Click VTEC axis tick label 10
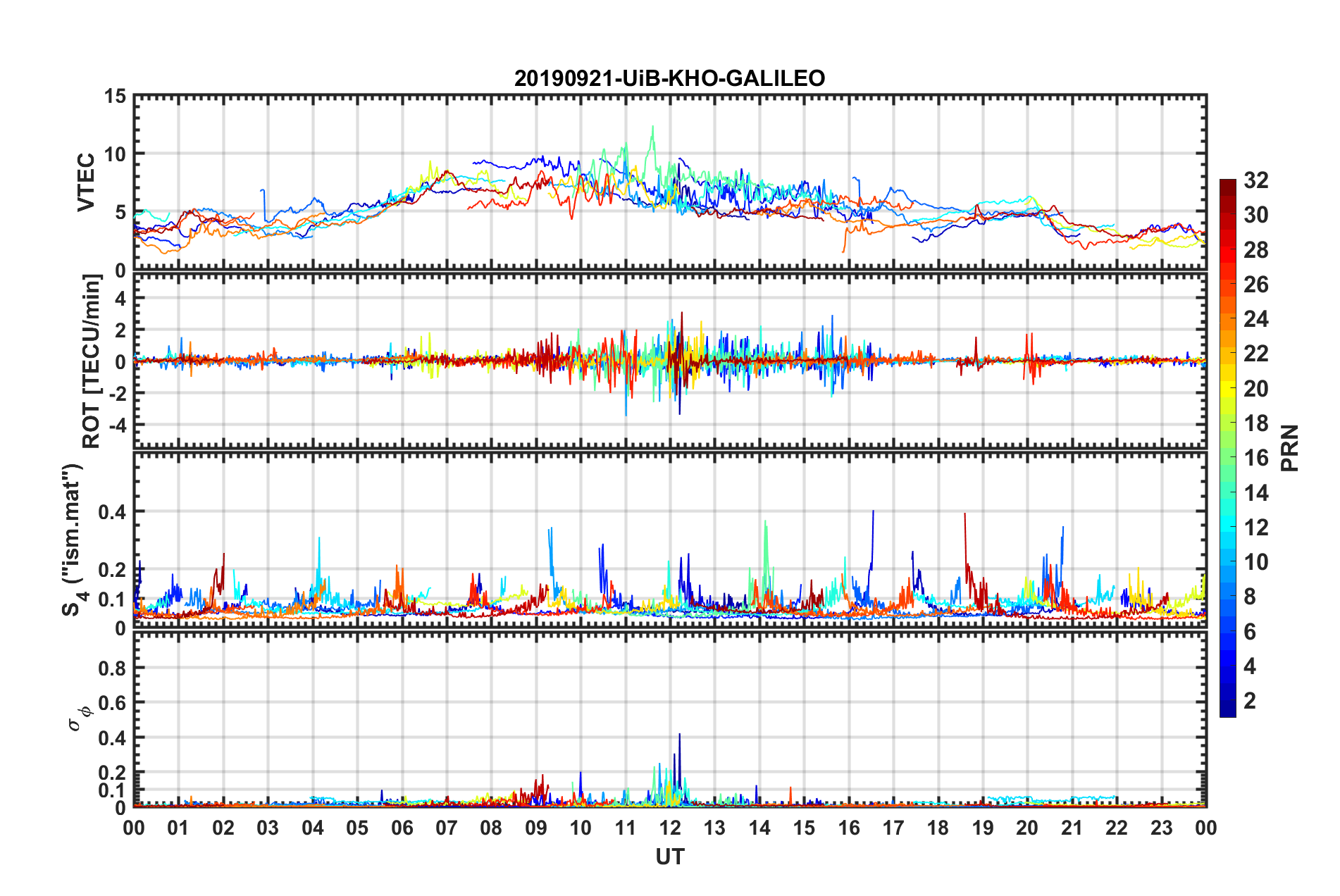1340x896 pixels. pyautogui.click(x=115, y=154)
